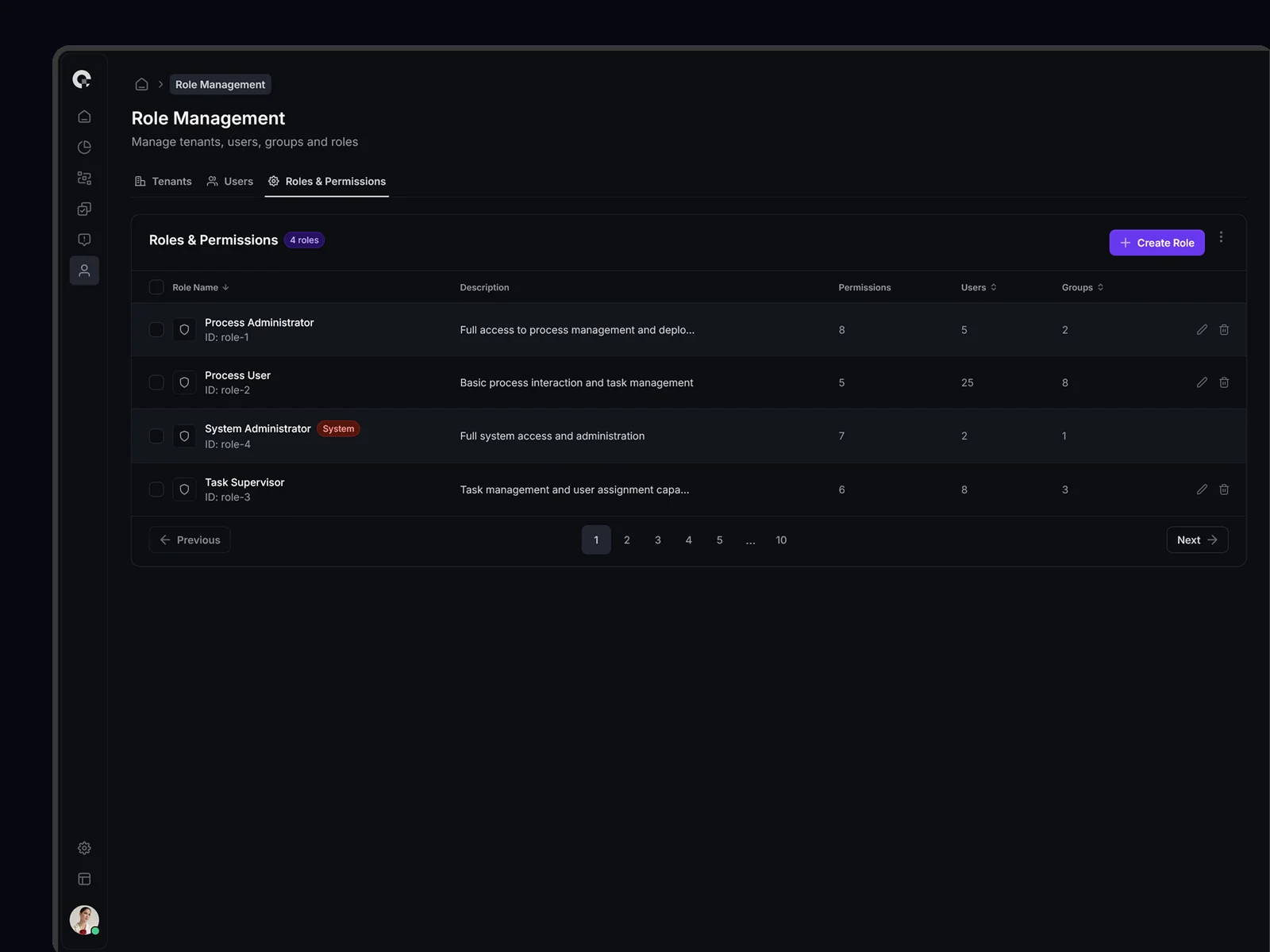Screen dimensions: 1270x952
Task: Open the analytics pie chart sidebar icon
Action: pyautogui.click(x=84, y=148)
